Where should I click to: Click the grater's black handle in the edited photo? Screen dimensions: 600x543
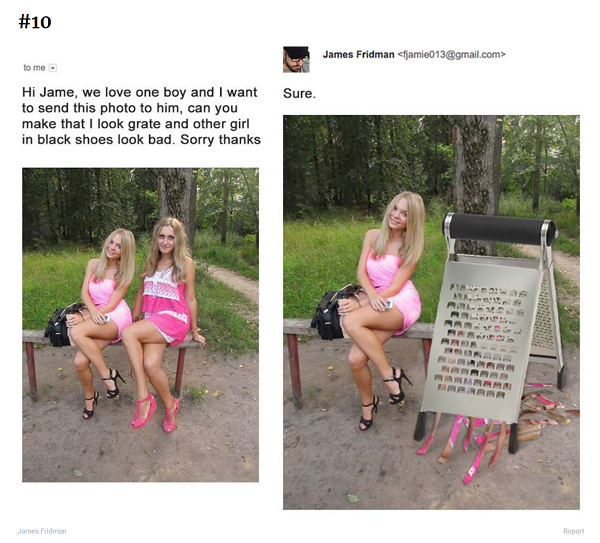(499, 230)
